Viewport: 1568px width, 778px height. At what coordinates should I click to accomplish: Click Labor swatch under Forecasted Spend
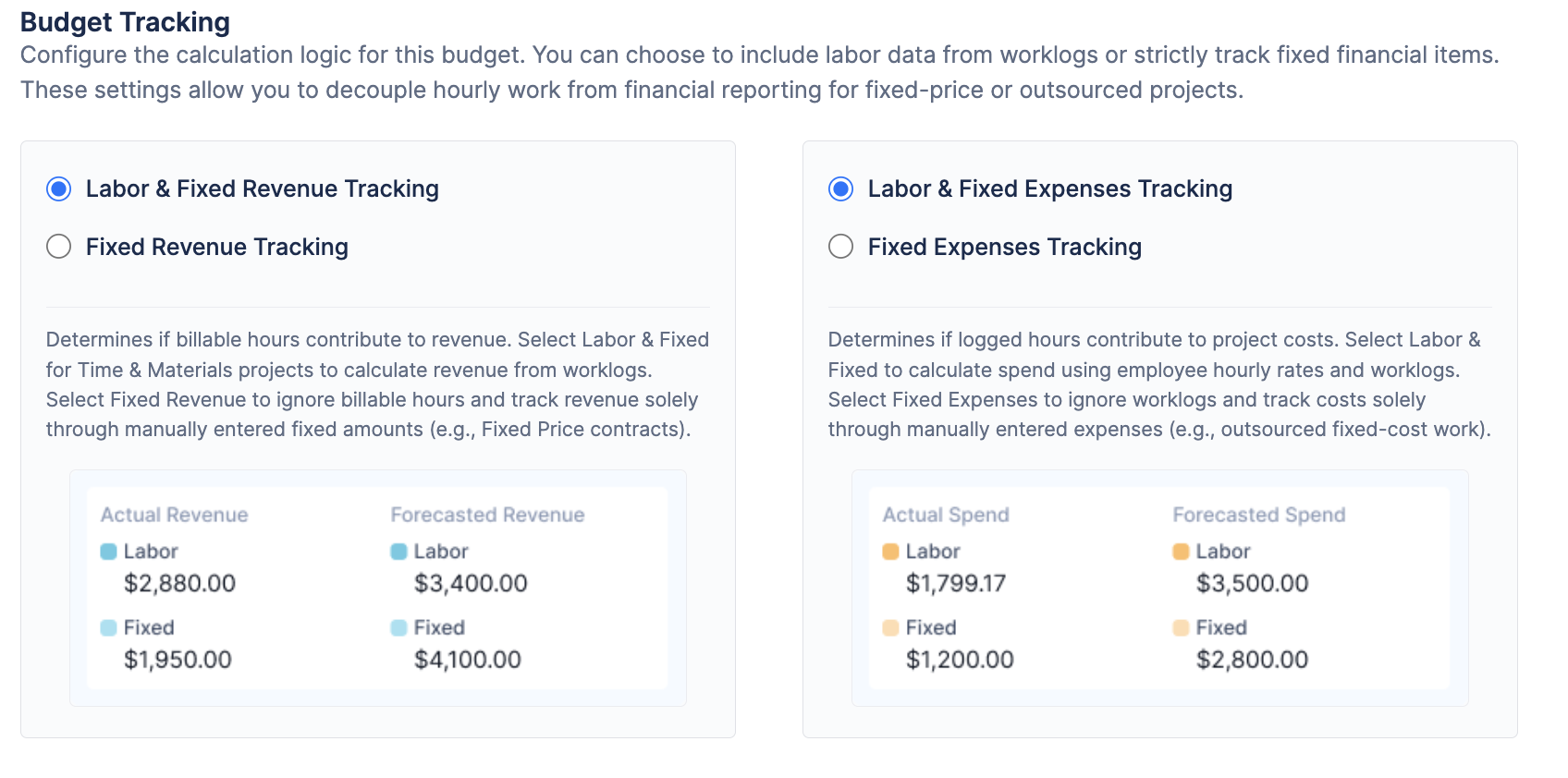coord(1181,552)
